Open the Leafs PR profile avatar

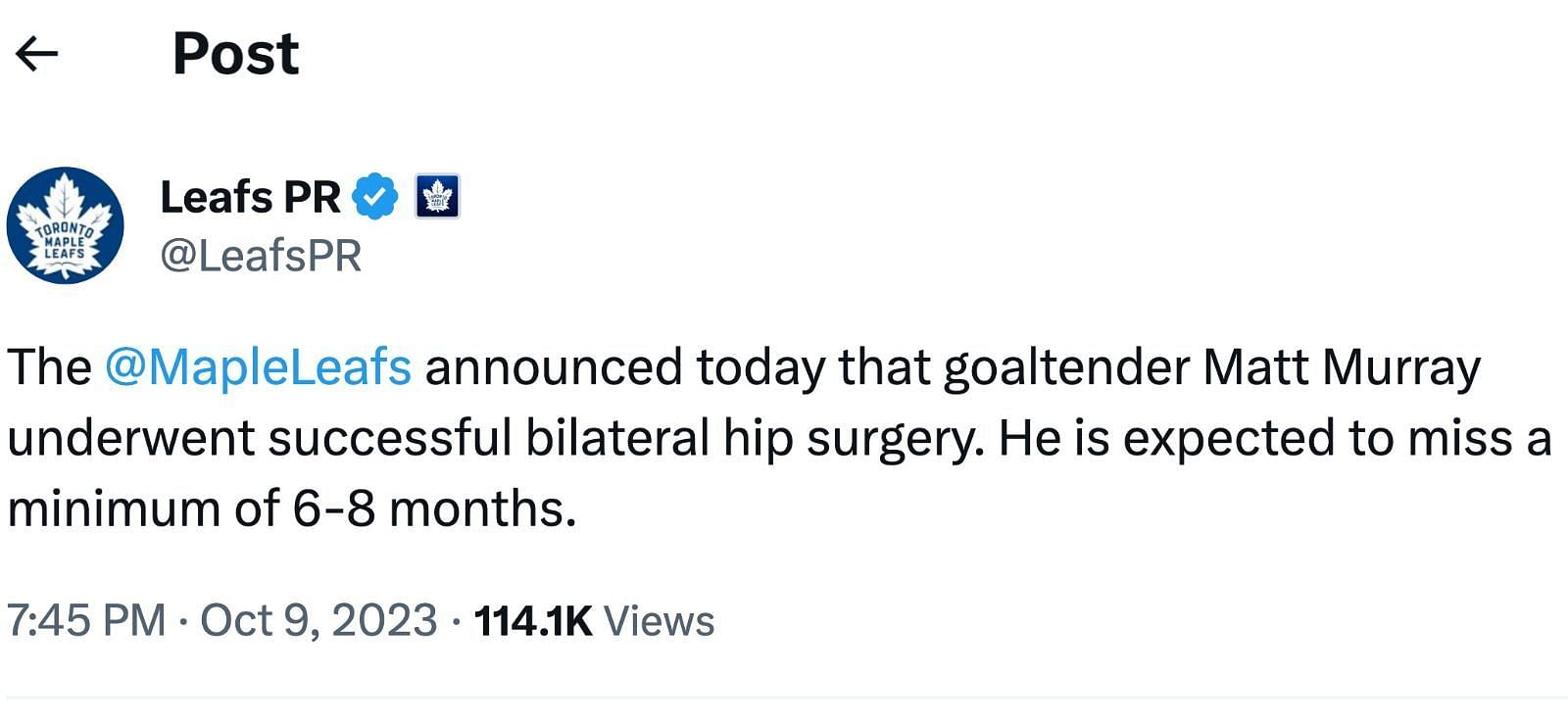coord(65,225)
